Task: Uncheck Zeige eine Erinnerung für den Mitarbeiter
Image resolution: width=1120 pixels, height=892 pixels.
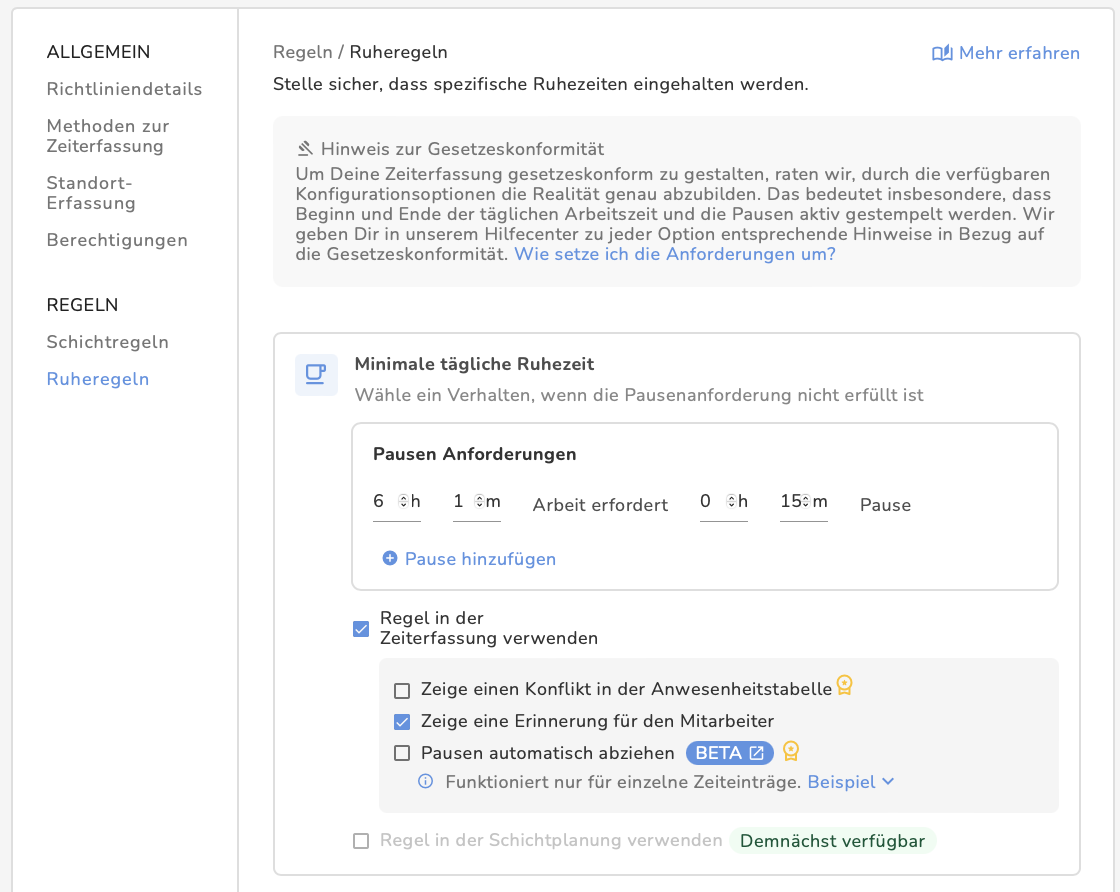Action: (x=402, y=722)
